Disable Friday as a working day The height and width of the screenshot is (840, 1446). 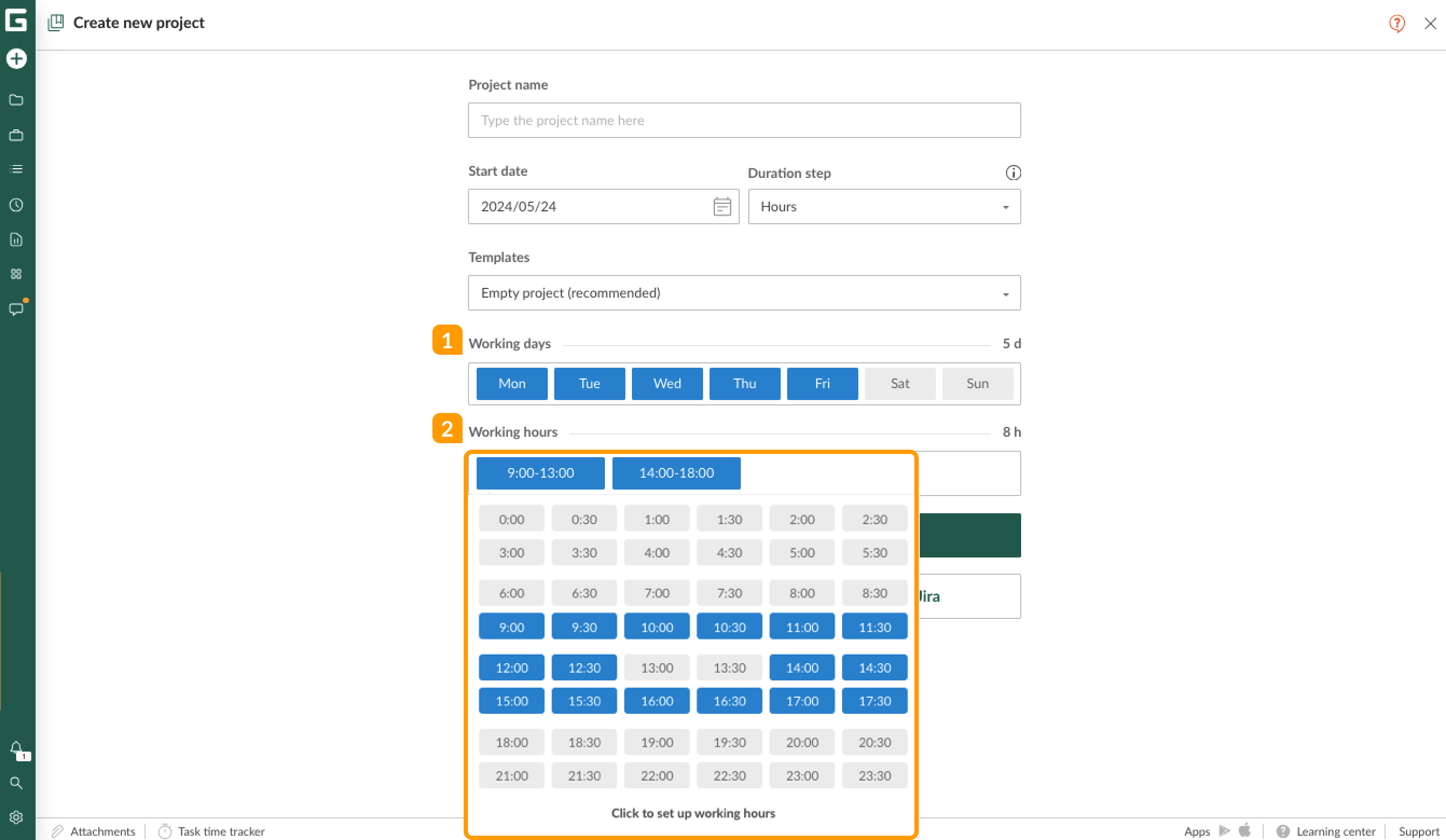click(822, 383)
